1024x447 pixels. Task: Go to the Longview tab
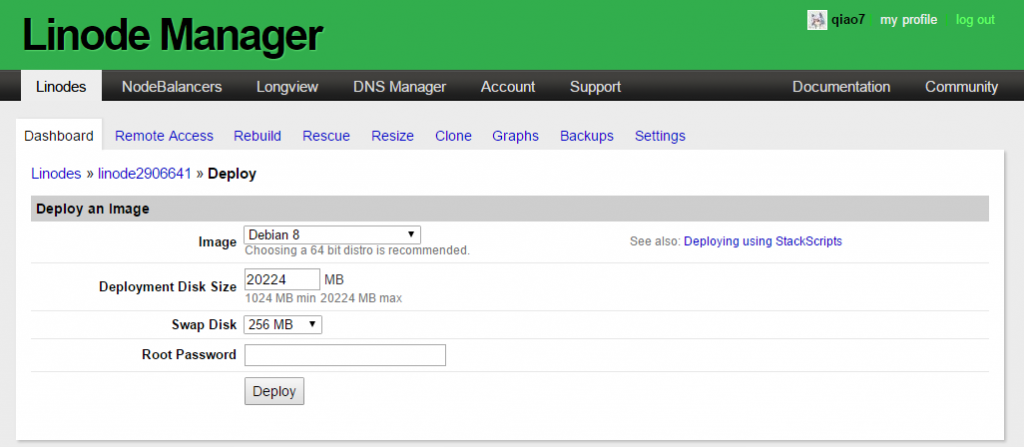tap(287, 86)
